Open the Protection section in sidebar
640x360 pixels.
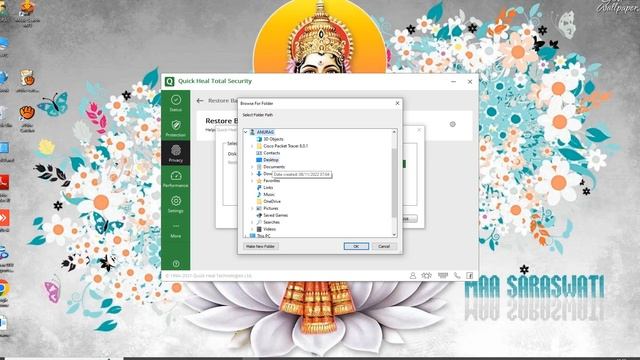176,128
